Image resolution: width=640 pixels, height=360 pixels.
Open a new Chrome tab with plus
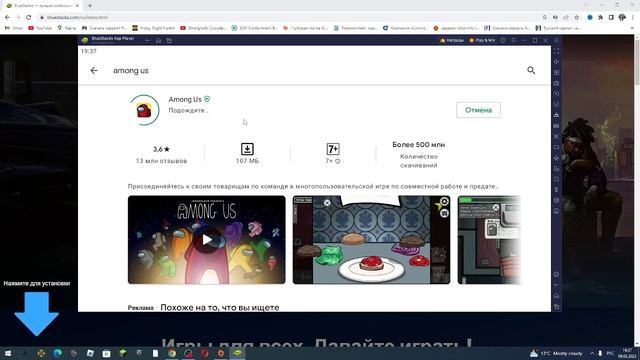(90, 6)
